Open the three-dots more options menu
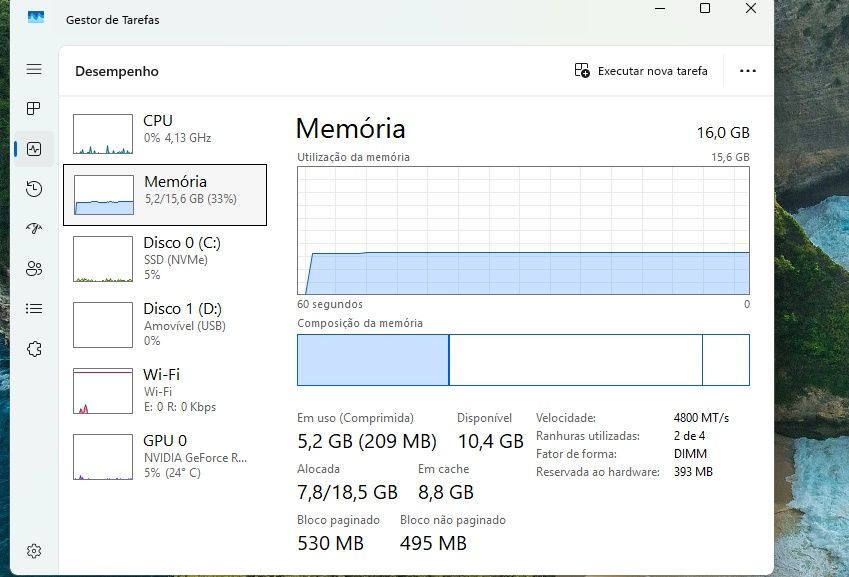 747,71
